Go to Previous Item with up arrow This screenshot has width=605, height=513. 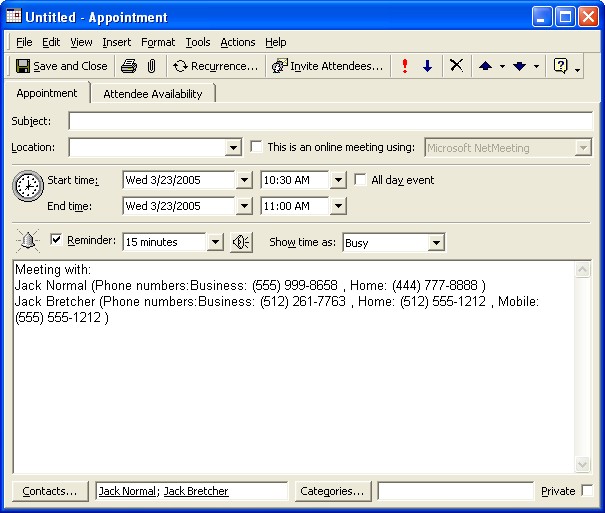[x=485, y=66]
